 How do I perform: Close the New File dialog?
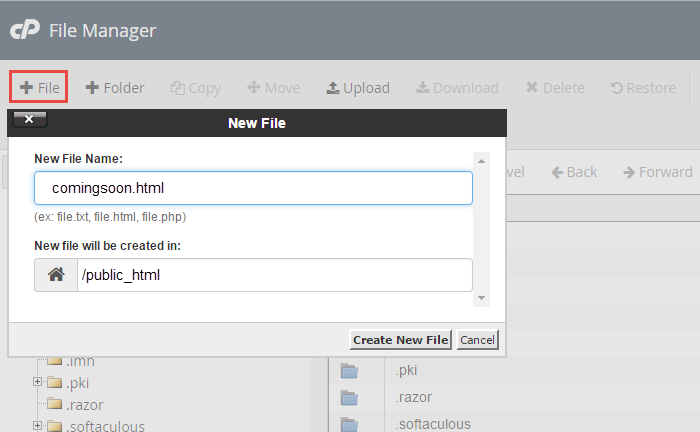click(x=29, y=120)
